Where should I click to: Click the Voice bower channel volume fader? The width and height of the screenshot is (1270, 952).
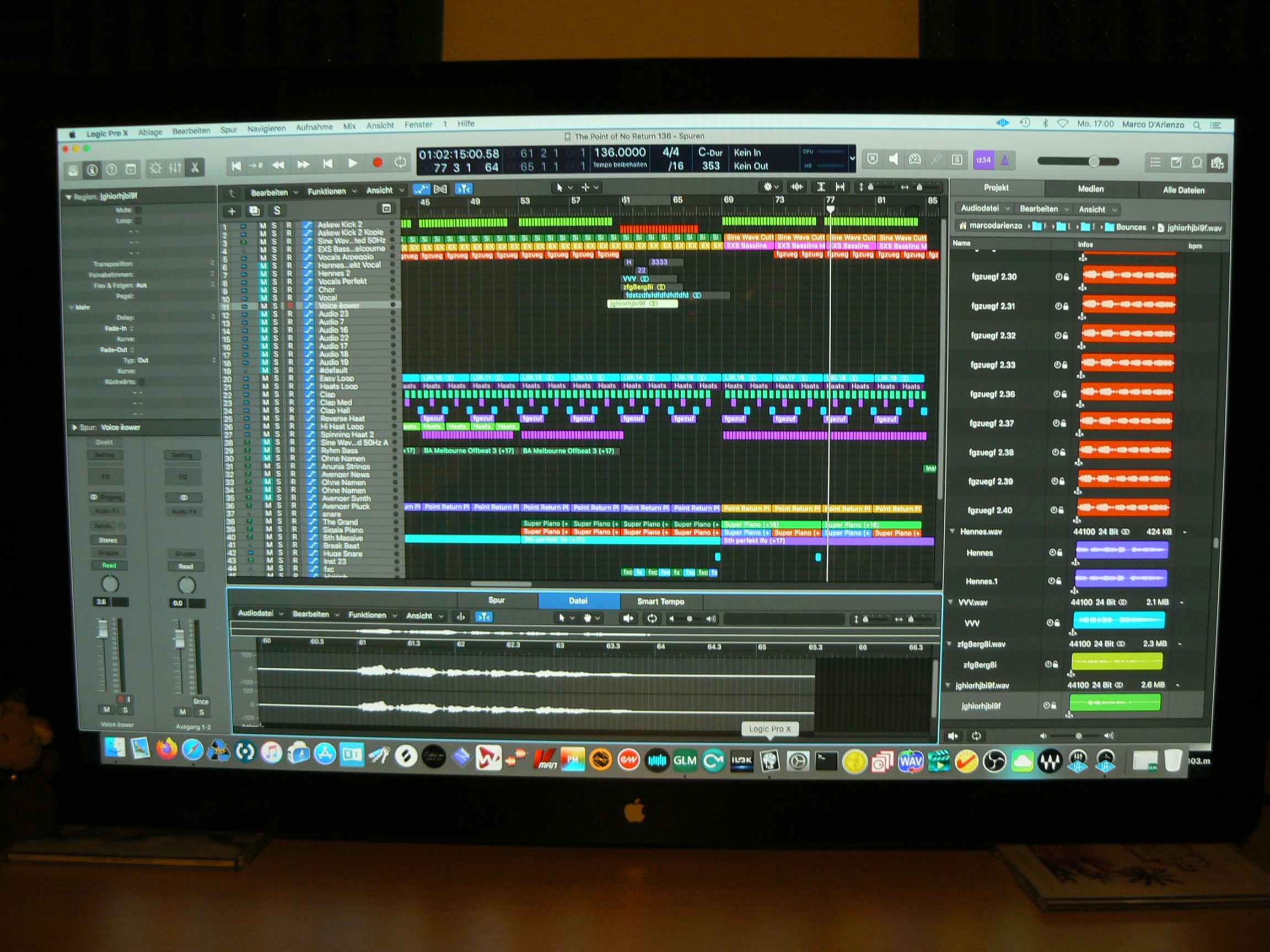coord(102,629)
